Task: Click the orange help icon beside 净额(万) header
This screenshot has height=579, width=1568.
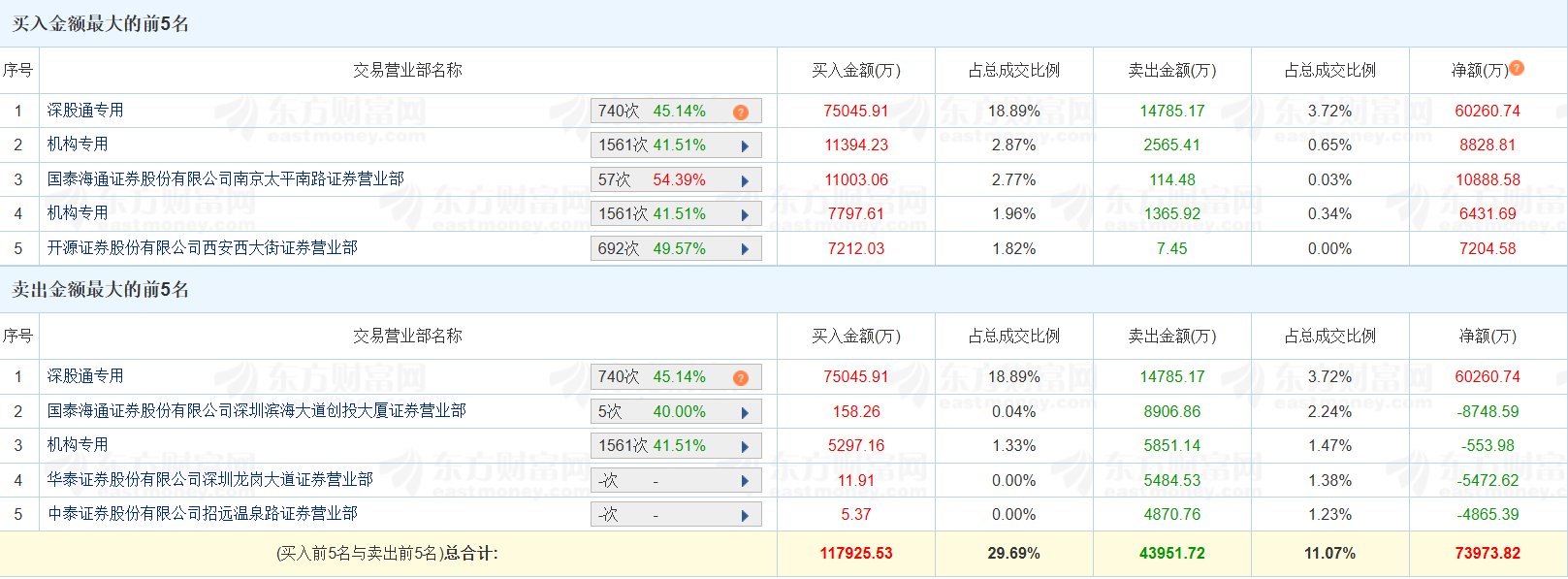Action: (x=1517, y=68)
